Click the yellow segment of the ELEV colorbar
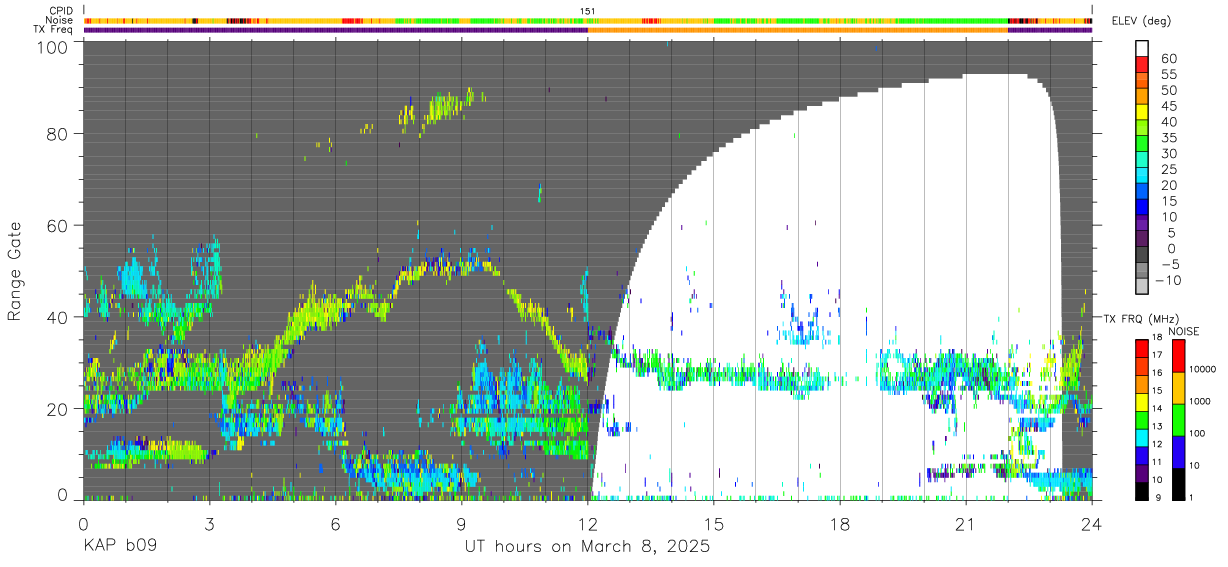Viewport: 1228px width, 567px height. [1142, 113]
